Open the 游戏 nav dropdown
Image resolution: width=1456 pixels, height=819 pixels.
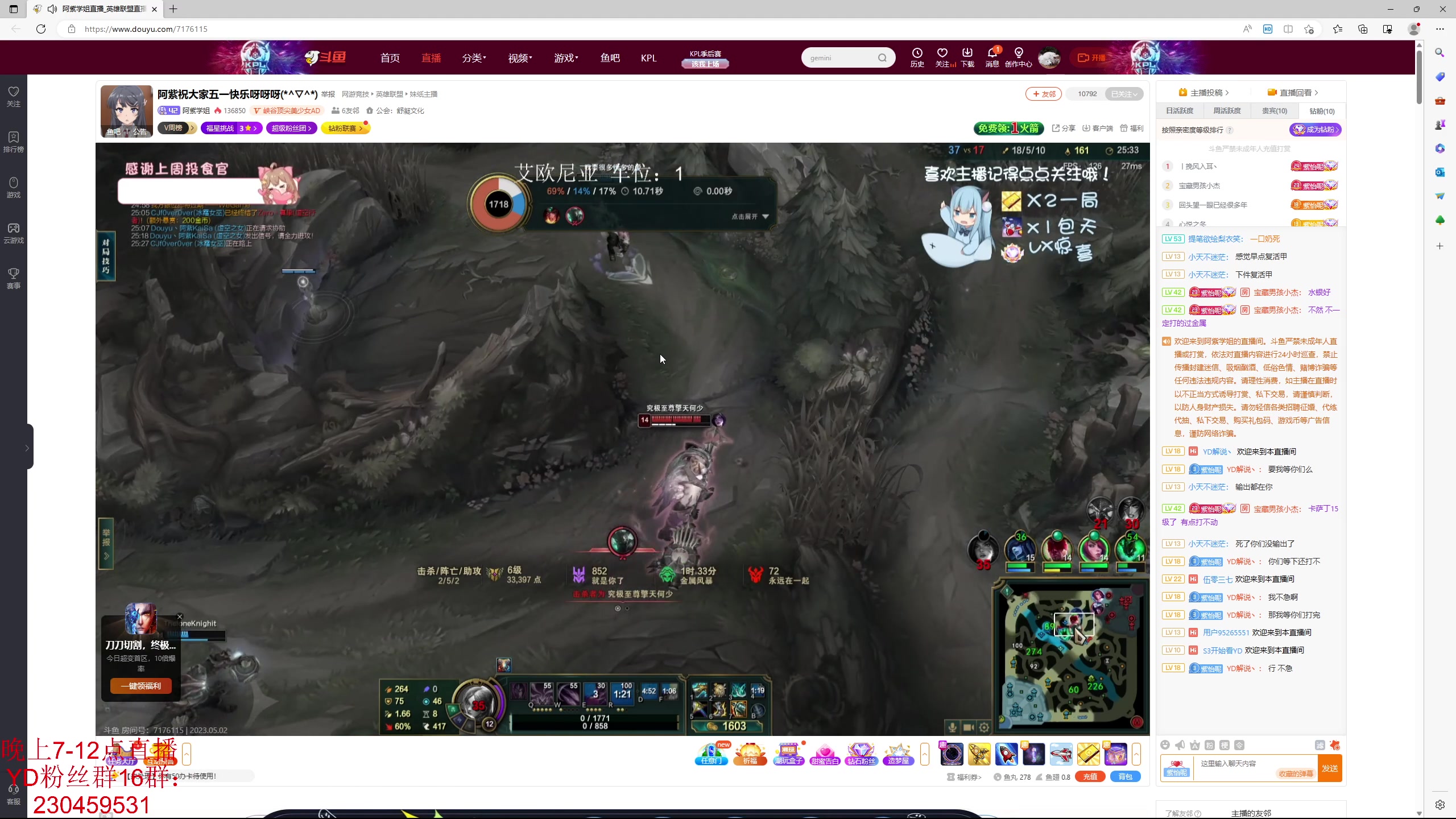click(x=566, y=58)
